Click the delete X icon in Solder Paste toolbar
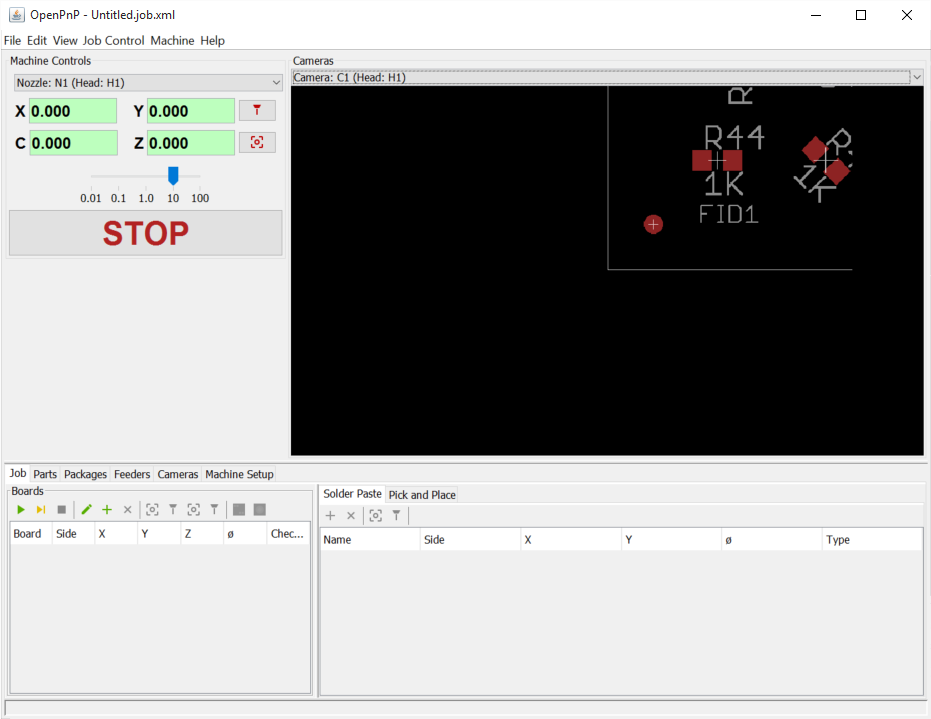Viewport: 931px width, 719px height. (x=351, y=516)
